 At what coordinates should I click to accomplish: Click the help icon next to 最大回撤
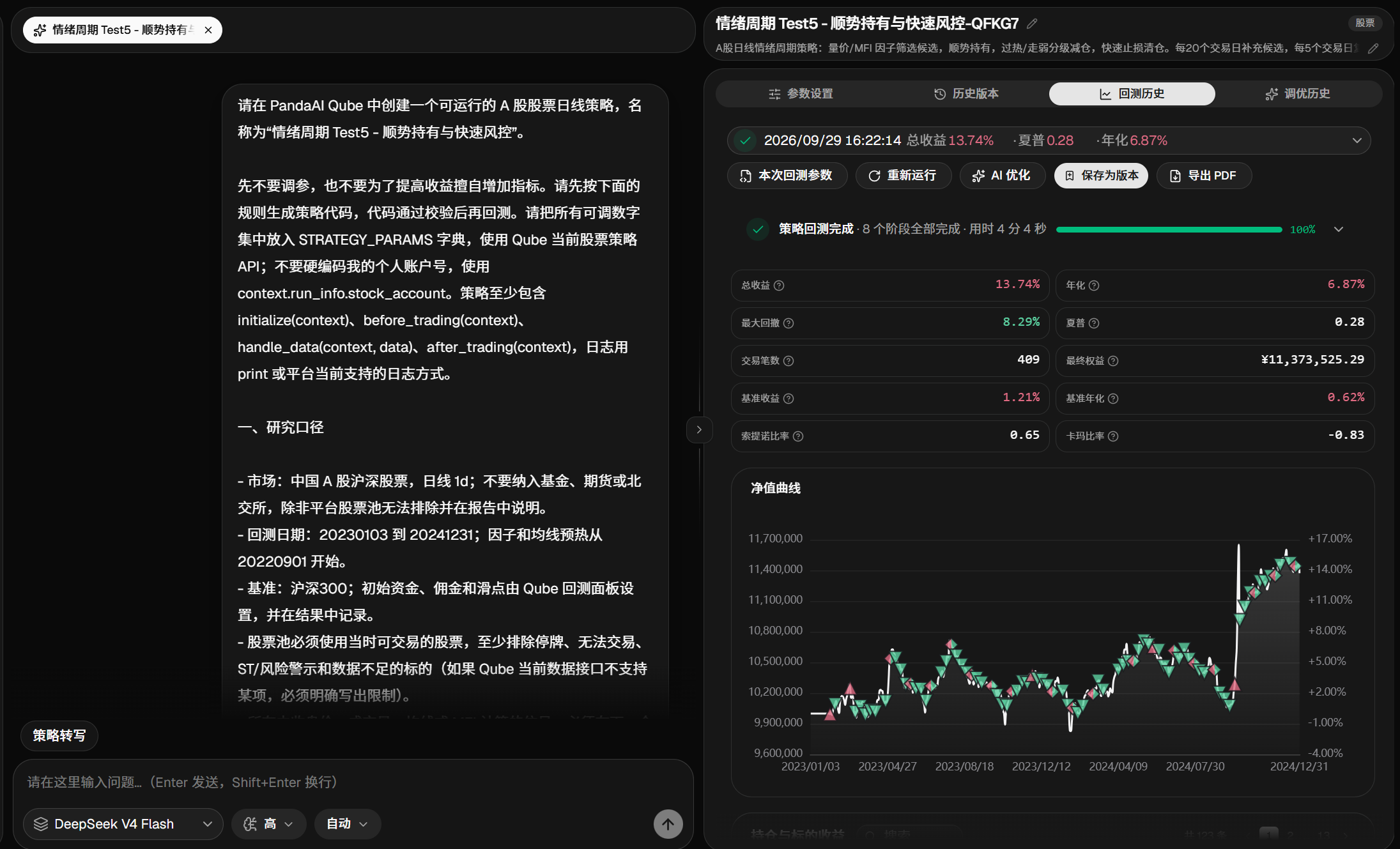coord(788,323)
